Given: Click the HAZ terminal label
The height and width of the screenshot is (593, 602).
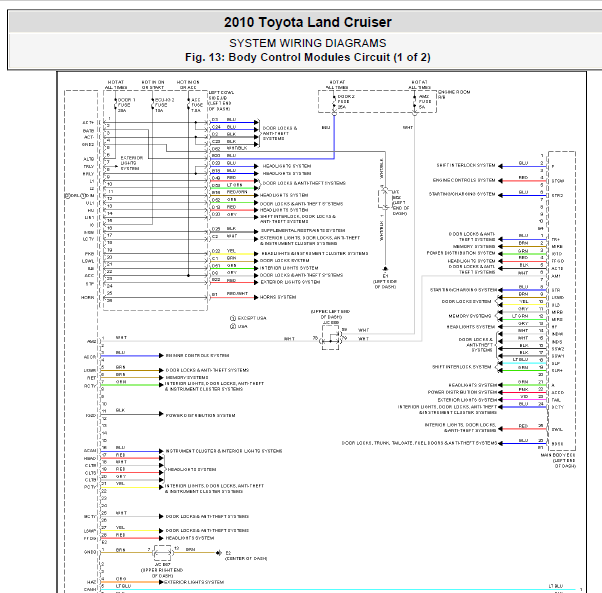Looking at the screenshot, I should coord(91,582).
